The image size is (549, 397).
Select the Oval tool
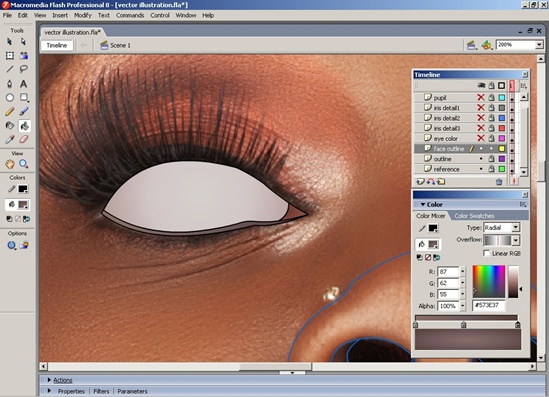click(x=9, y=97)
